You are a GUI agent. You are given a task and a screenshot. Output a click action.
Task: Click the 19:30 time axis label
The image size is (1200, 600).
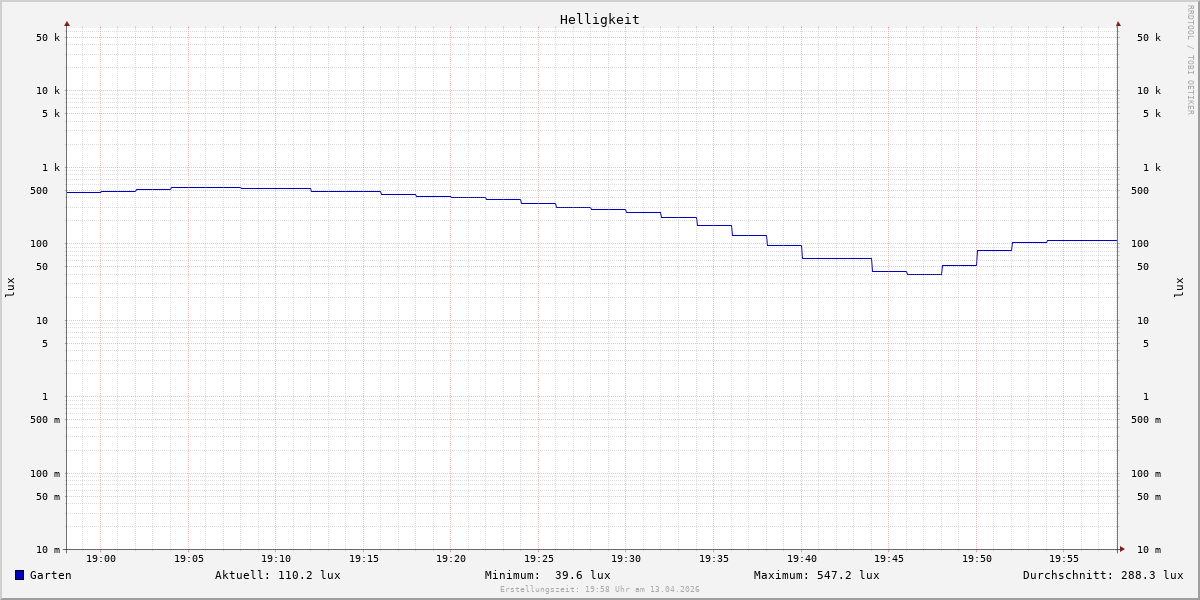[x=626, y=559]
